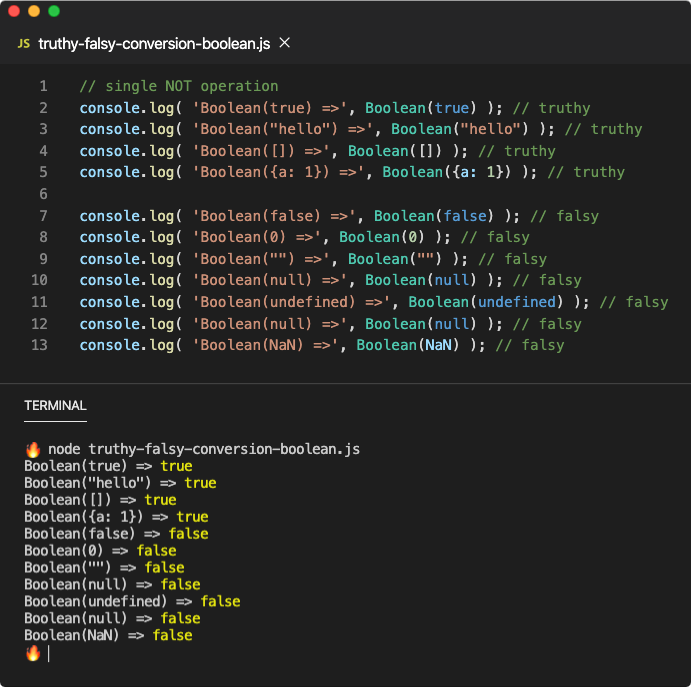
Task: Close the truthy-falsy-conversion-boolean.js tab
Action: pos(285,43)
